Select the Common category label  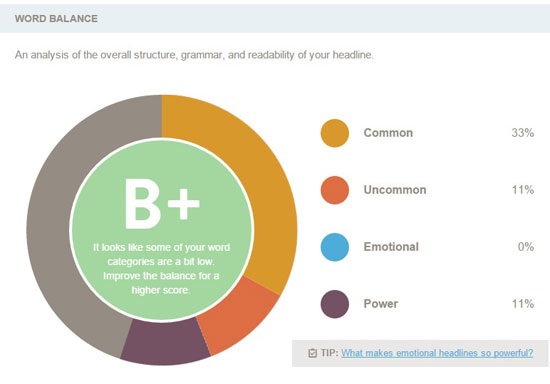pyautogui.click(x=388, y=133)
